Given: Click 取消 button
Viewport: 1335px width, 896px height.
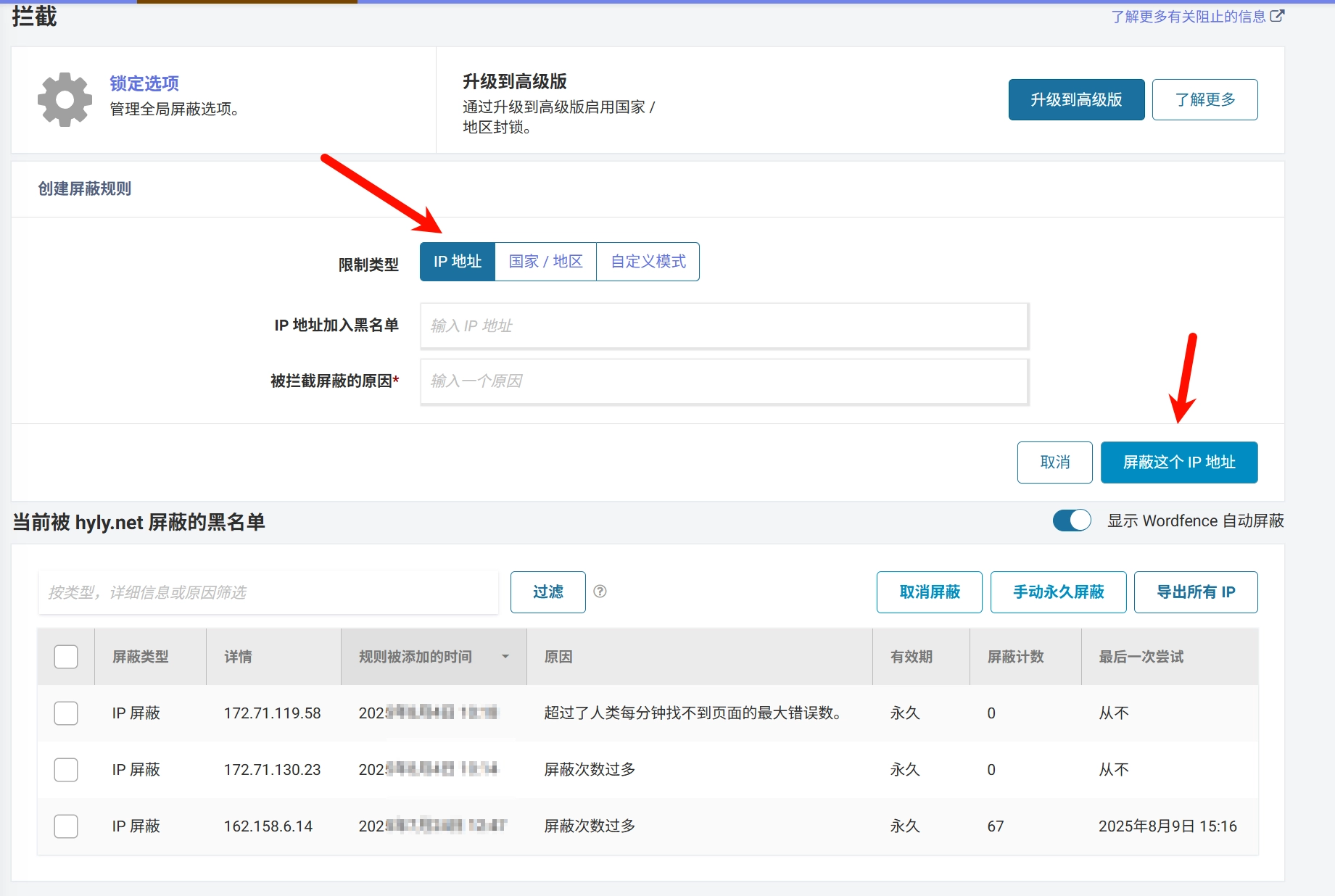Looking at the screenshot, I should point(1054,462).
